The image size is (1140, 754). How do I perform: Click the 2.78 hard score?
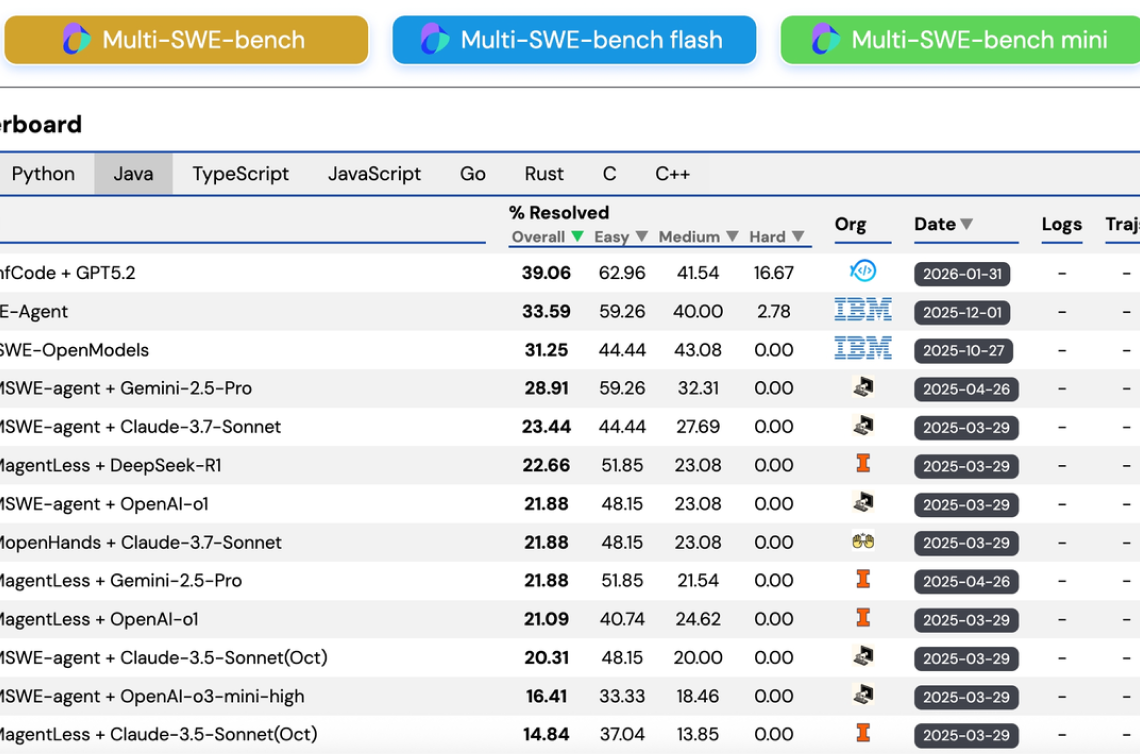point(774,311)
